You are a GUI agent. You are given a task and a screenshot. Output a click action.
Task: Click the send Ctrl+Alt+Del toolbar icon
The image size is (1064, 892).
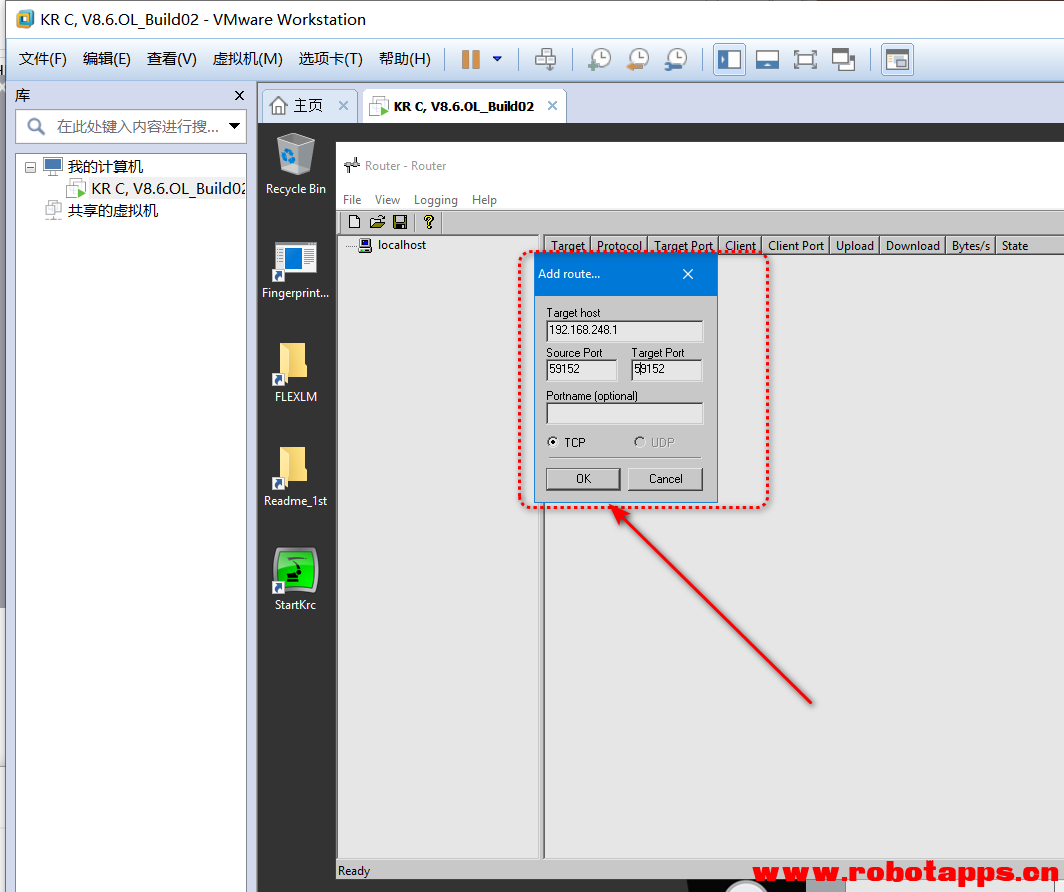click(545, 60)
